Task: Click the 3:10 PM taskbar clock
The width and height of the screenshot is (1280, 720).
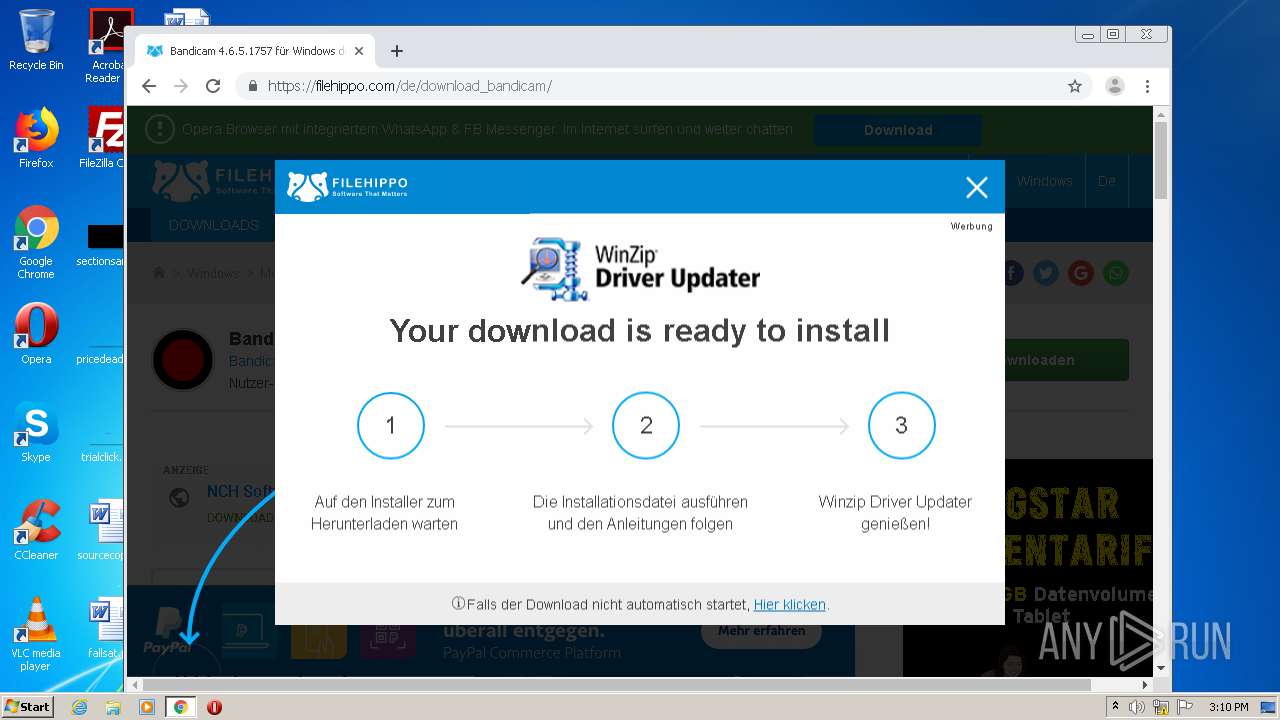Action: (1228, 707)
